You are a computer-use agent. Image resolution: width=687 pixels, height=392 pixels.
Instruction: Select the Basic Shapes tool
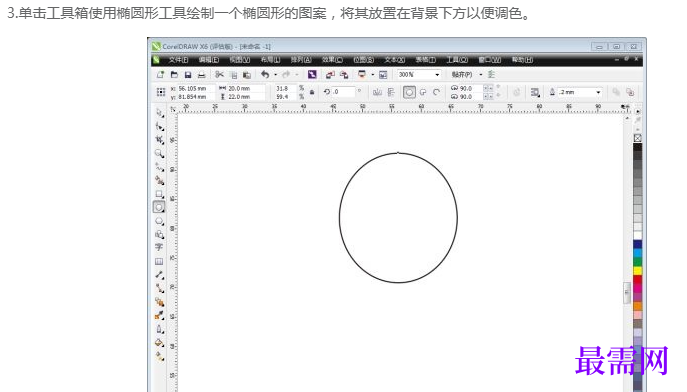tap(159, 234)
